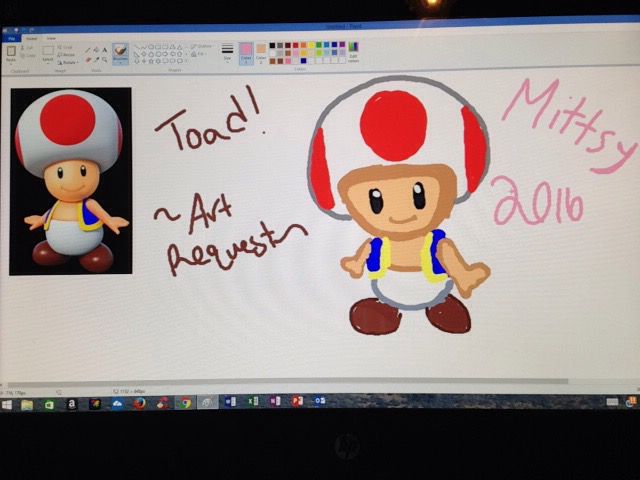
Task: Select the Color 1 foreground button
Action: pos(246,53)
